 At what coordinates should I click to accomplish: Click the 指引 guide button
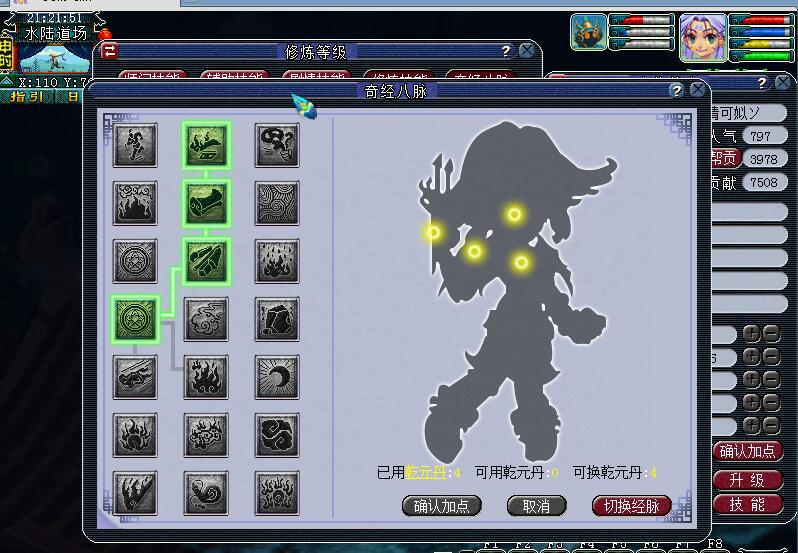27,97
